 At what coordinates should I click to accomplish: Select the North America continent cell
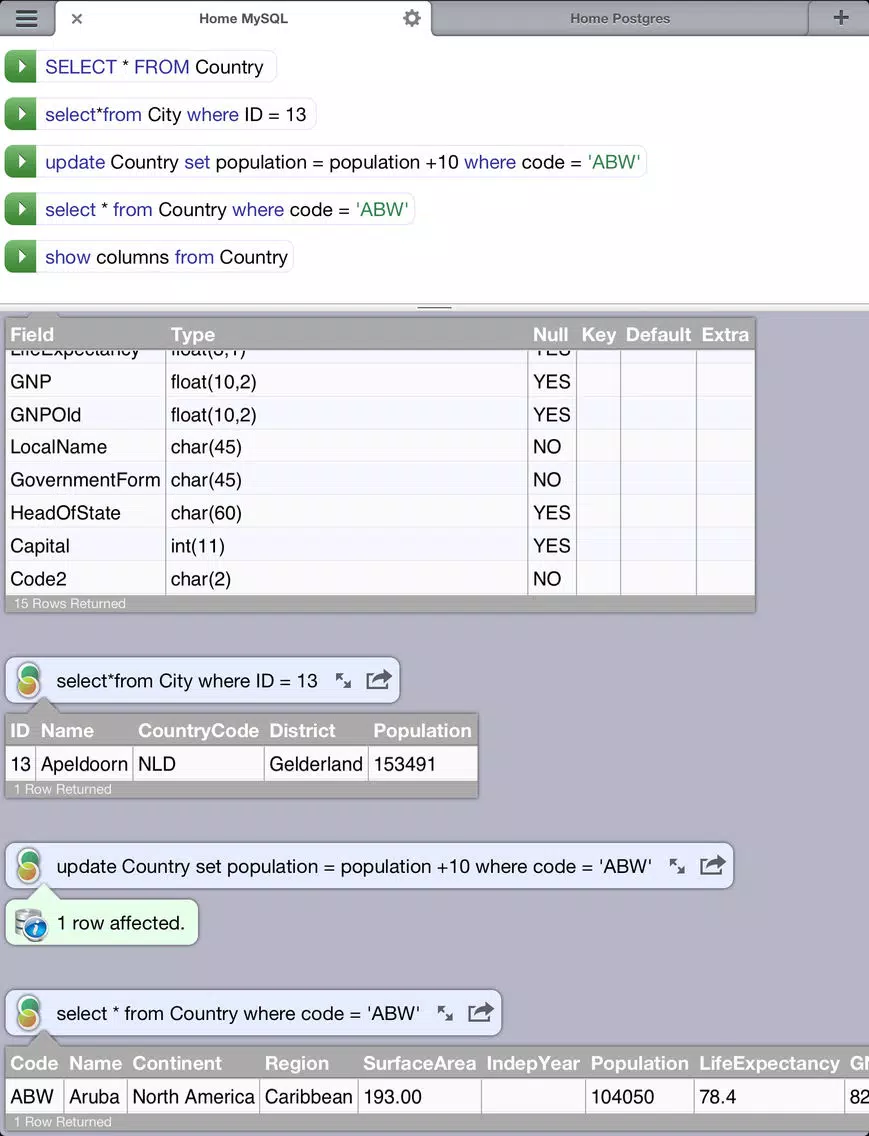(x=194, y=1097)
